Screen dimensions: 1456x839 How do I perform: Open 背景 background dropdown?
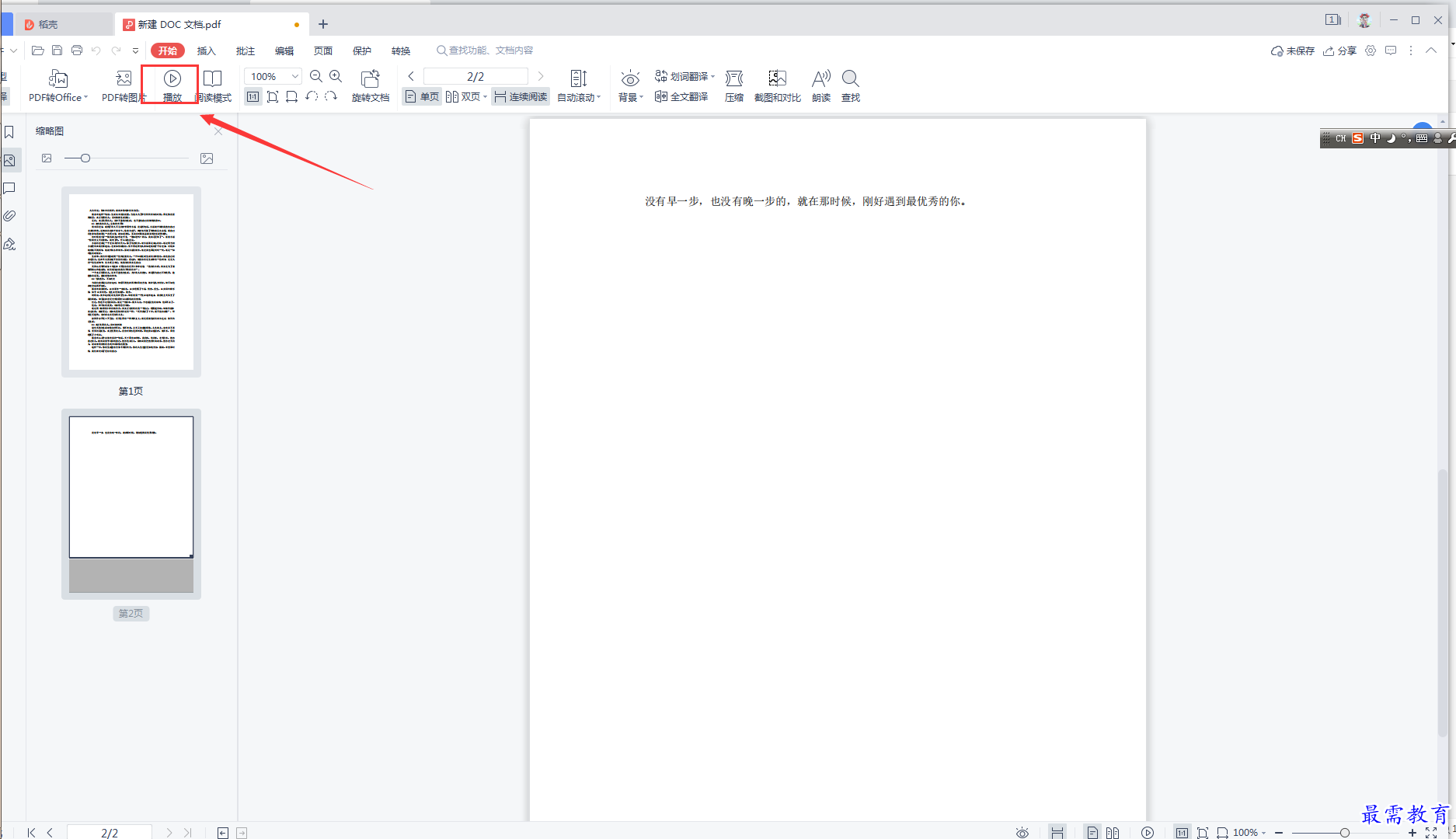coord(631,85)
